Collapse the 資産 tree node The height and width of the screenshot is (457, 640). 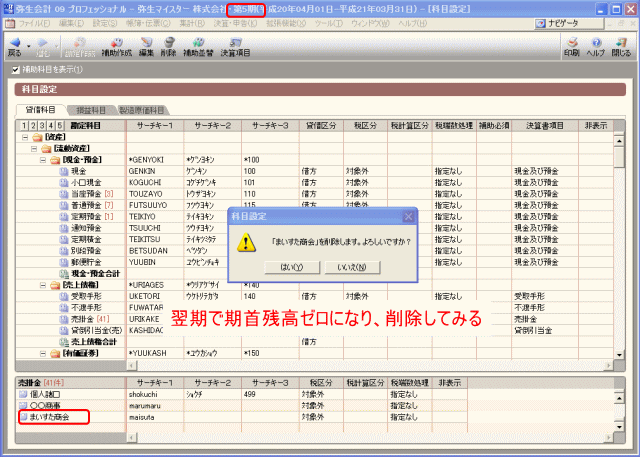click(25, 137)
